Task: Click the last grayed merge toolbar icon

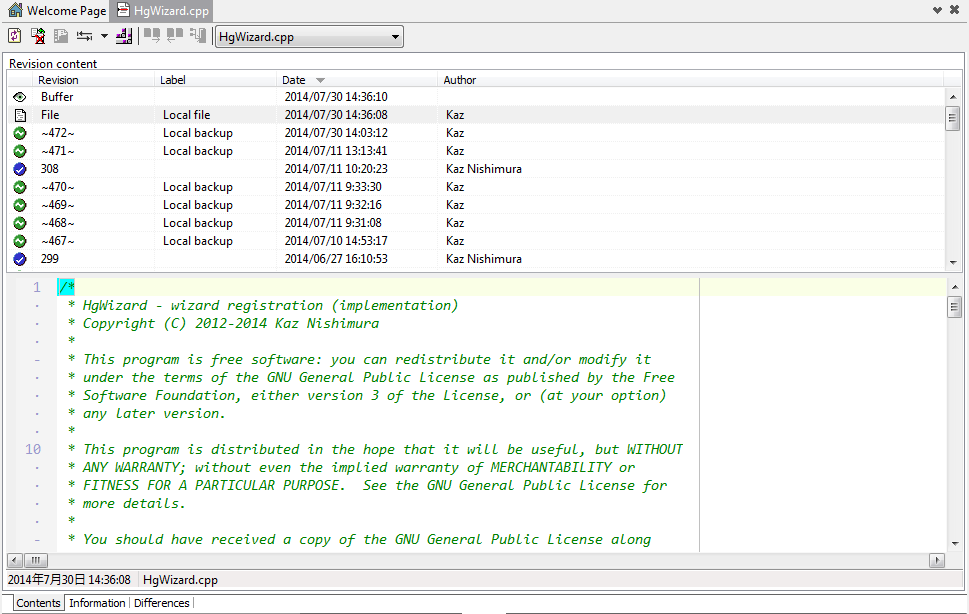Action: [198, 36]
